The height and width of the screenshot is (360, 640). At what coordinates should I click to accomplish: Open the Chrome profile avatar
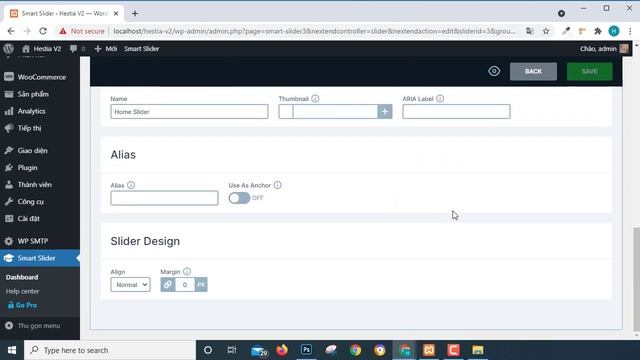point(614,31)
